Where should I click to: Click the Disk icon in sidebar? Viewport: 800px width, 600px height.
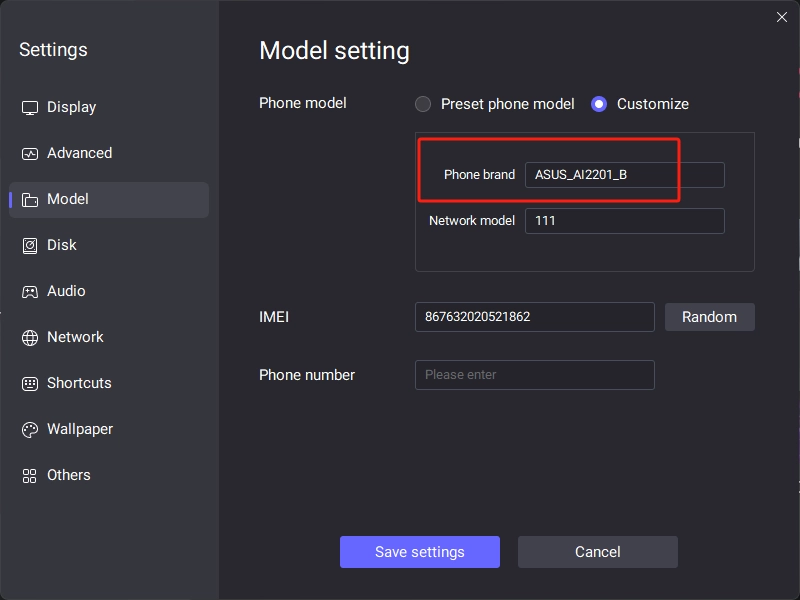[30, 245]
